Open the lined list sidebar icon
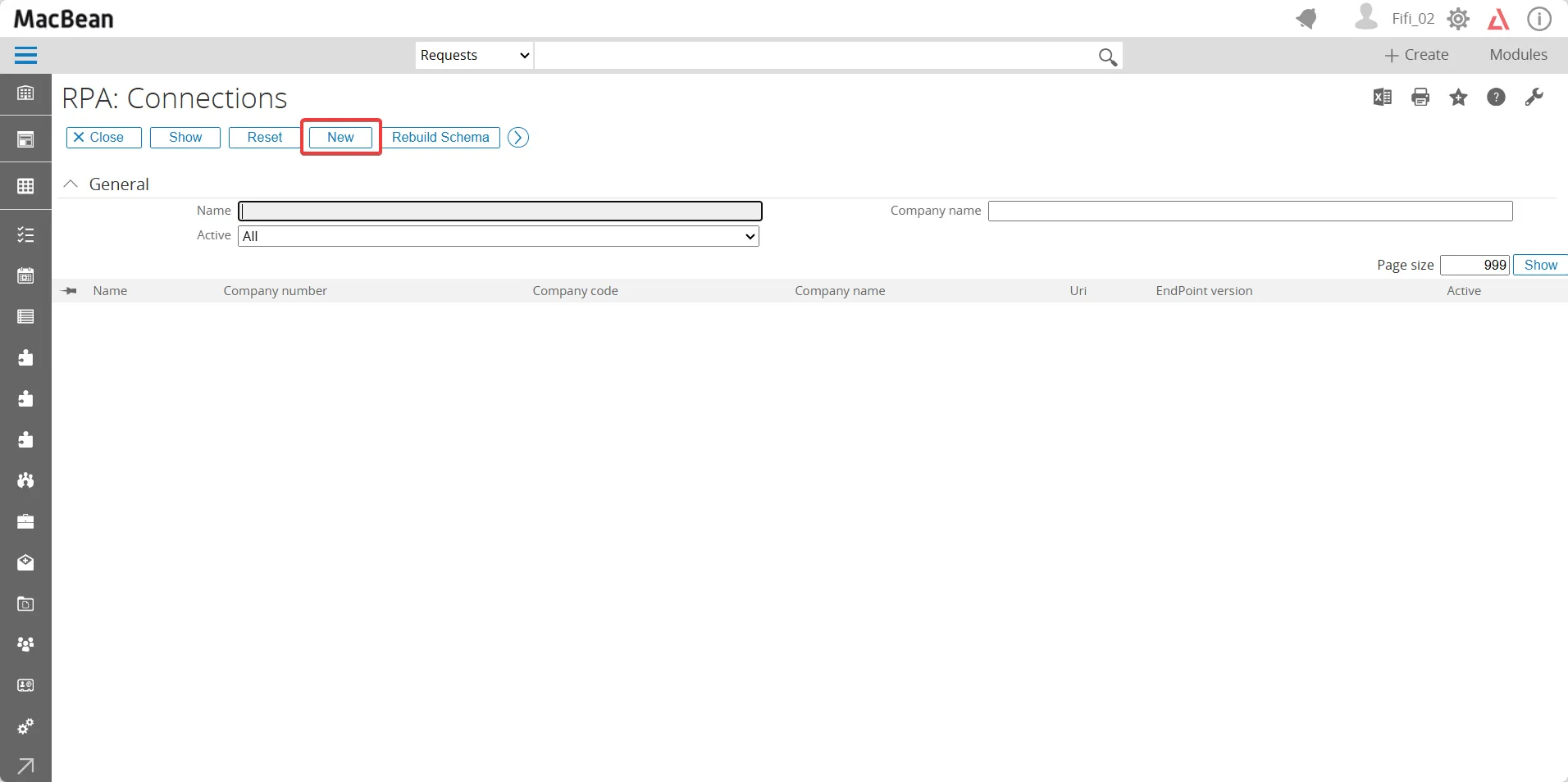The width and height of the screenshot is (1568, 782). click(x=25, y=316)
